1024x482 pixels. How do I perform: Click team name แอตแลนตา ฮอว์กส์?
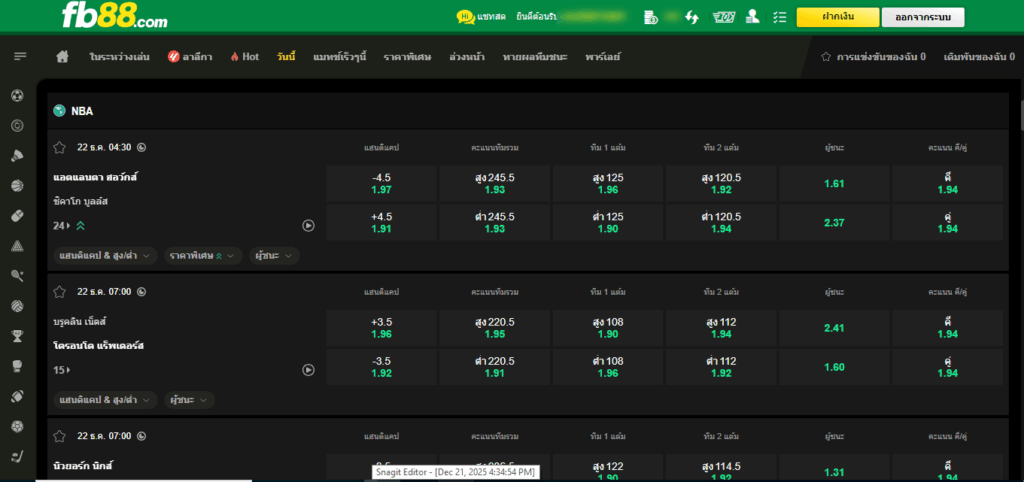[96, 177]
